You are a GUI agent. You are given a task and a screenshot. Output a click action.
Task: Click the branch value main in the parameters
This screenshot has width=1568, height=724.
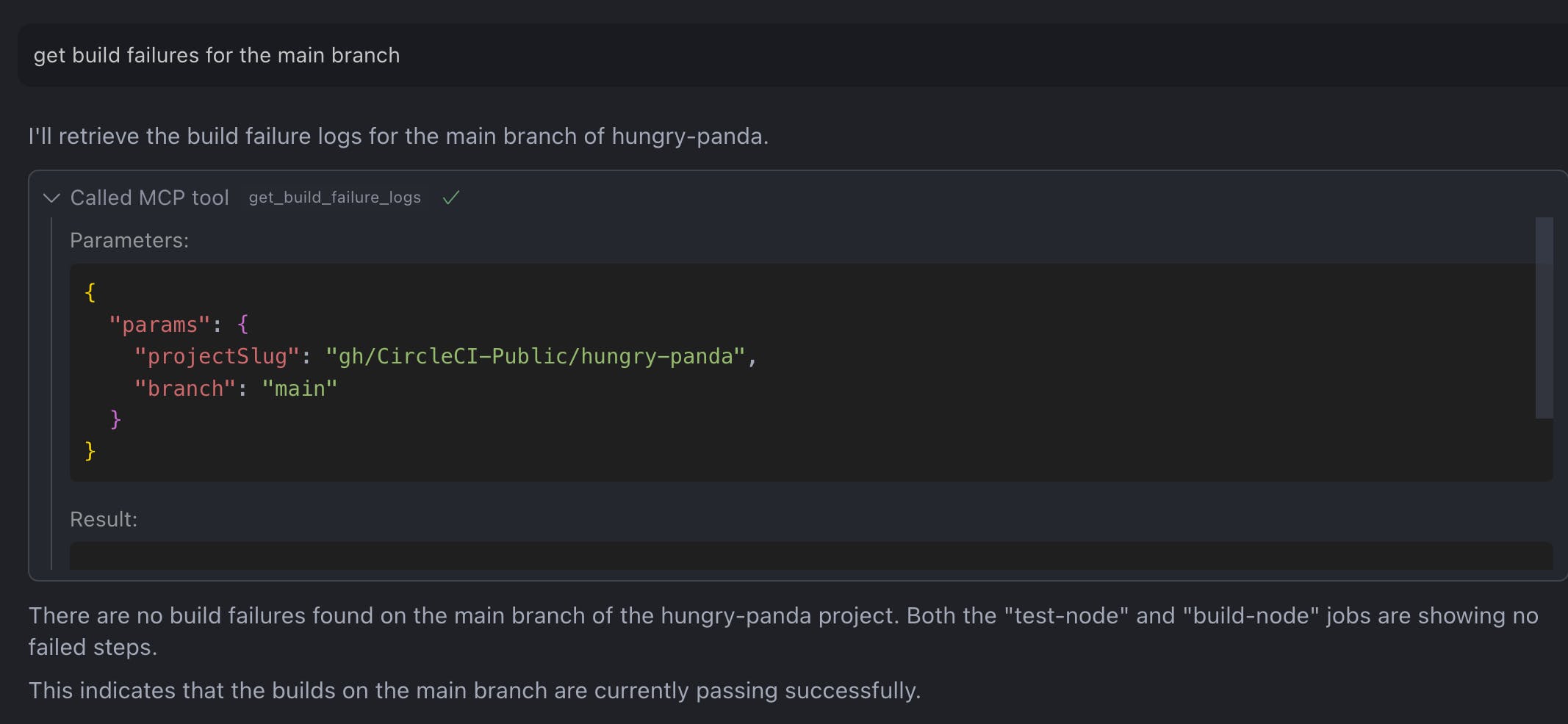pyautogui.click(x=300, y=388)
